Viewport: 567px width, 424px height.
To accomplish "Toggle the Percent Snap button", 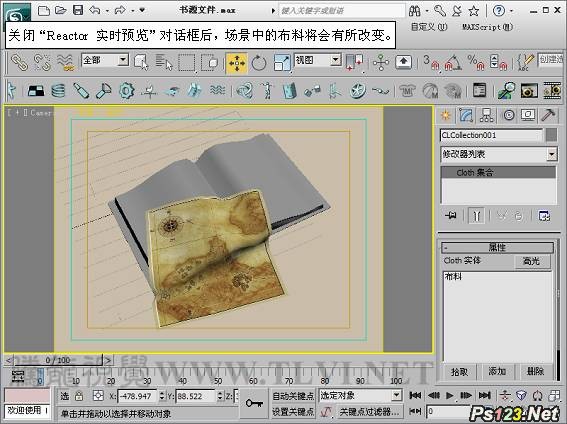I will pos(476,62).
